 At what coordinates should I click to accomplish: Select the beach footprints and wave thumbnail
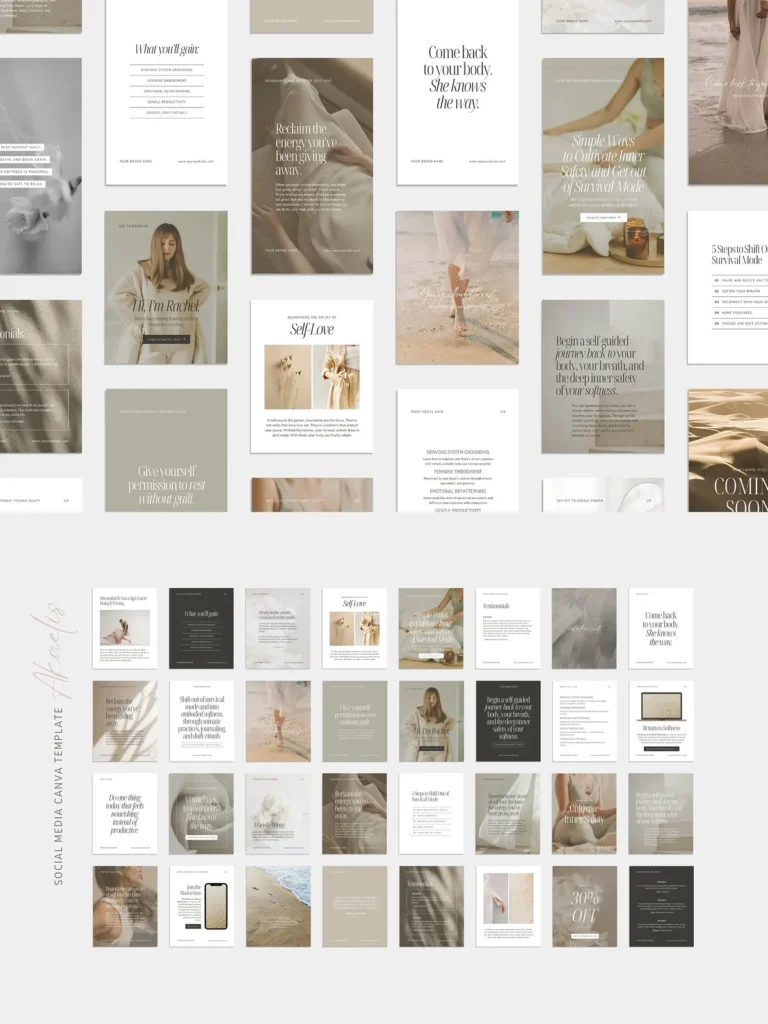click(x=278, y=906)
